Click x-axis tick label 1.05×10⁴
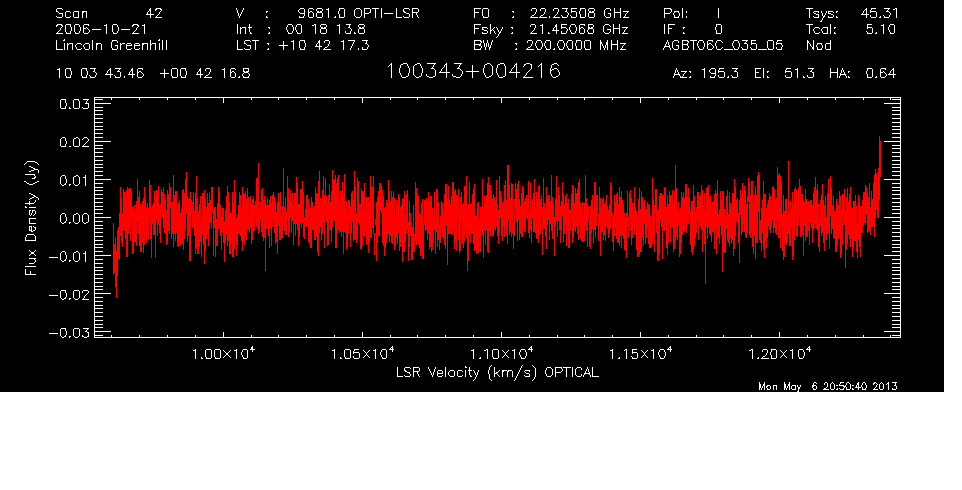This screenshot has width=962, height=490. (363, 353)
